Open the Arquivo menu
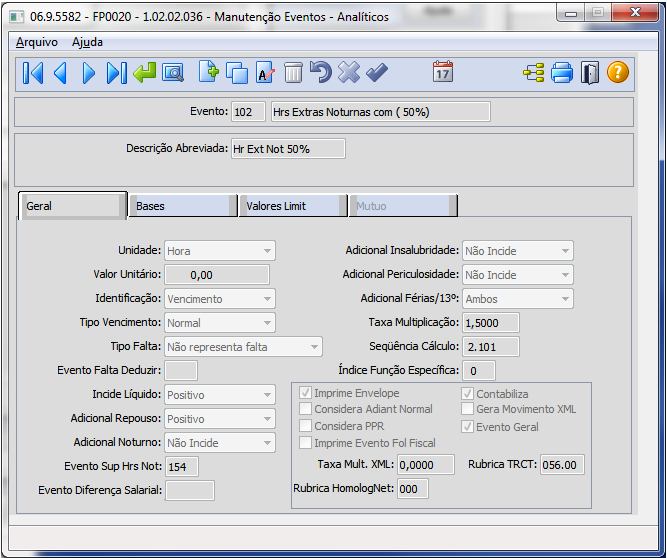667x558 pixels. pyautogui.click(x=37, y=42)
